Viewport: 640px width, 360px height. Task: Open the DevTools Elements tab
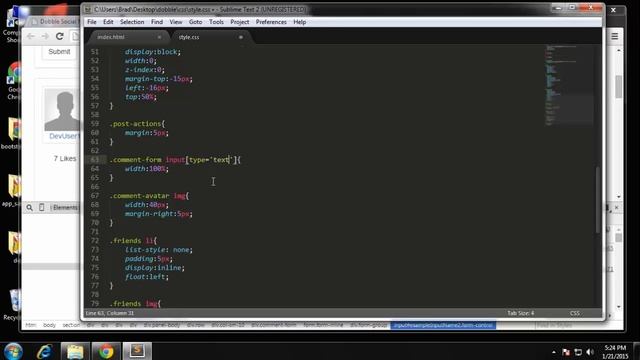click(65, 207)
